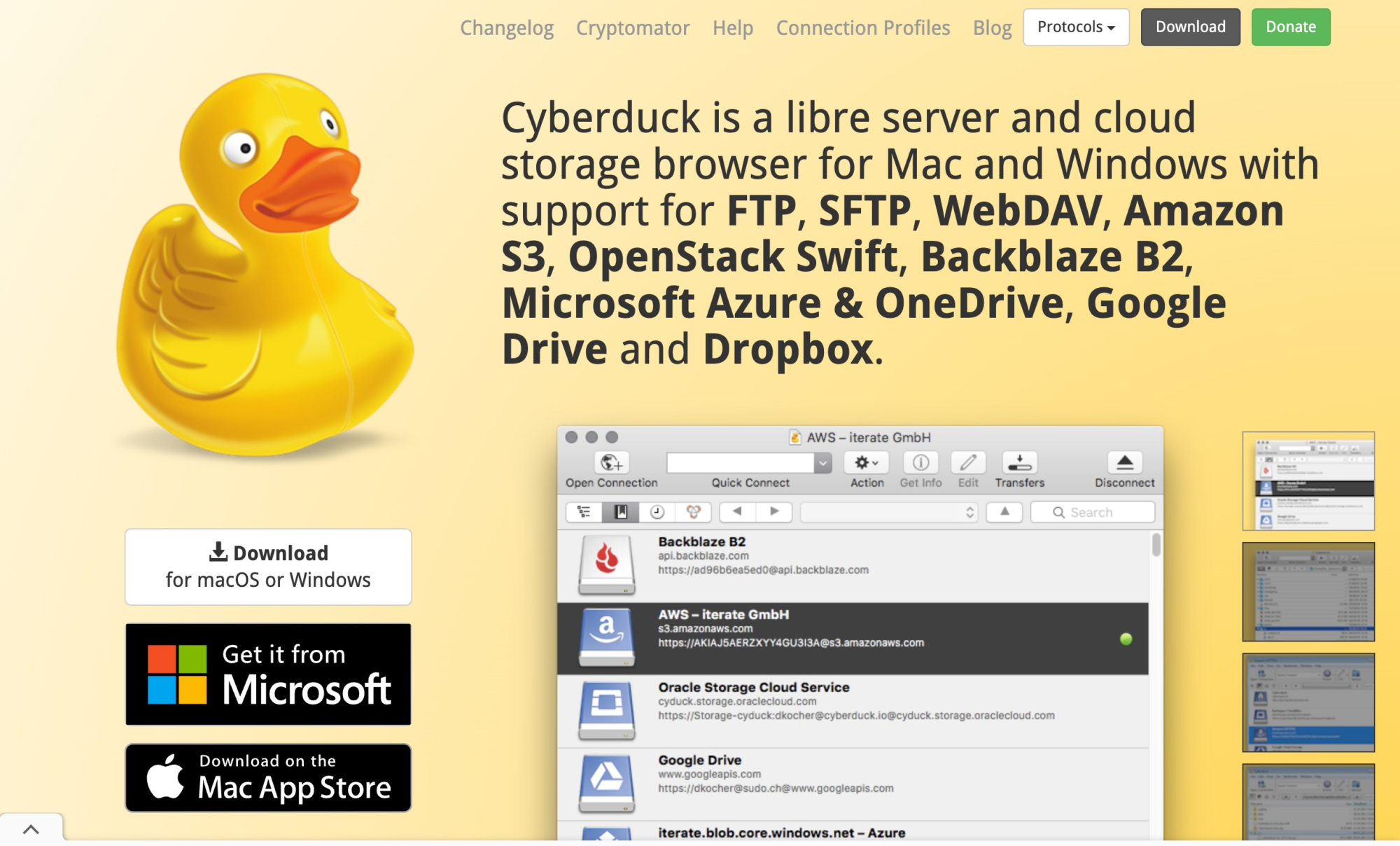
Task: Click the back navigation arrow
Action: coord(737,511)
